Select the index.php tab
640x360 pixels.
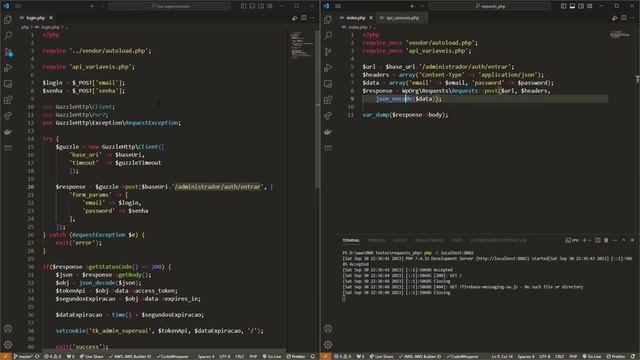[x=356, y=18]
